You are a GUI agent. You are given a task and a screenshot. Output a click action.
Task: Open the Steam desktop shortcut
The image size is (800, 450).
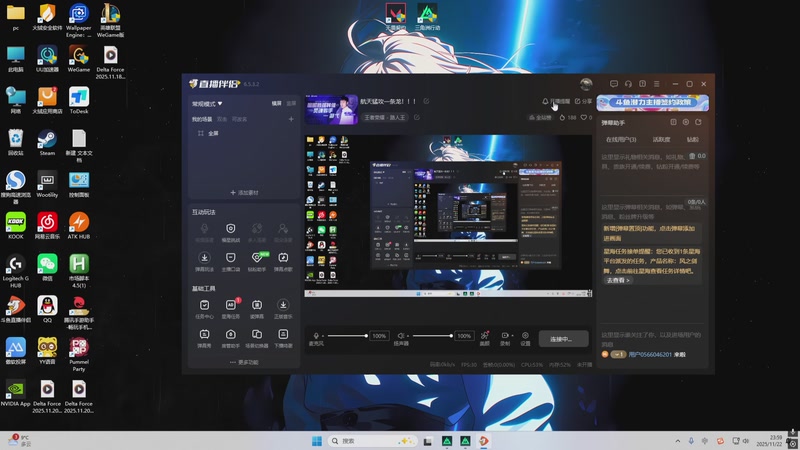[x=47, y=142]
